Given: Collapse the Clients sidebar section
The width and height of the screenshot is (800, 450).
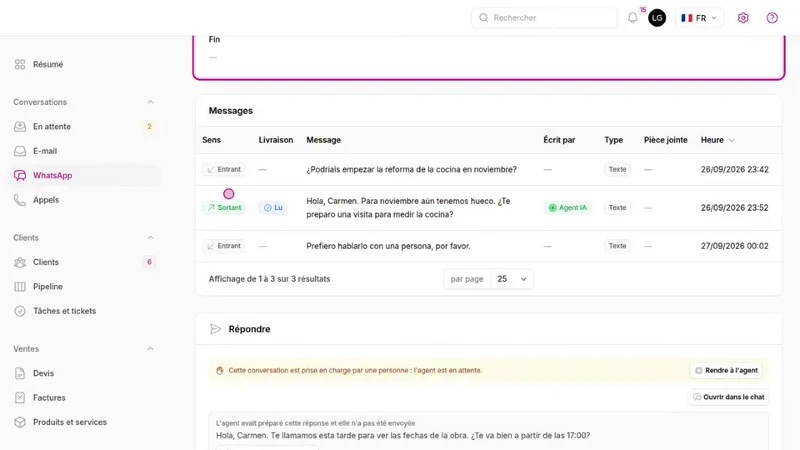Looking at the screenshot, I should tap(151, 238).
